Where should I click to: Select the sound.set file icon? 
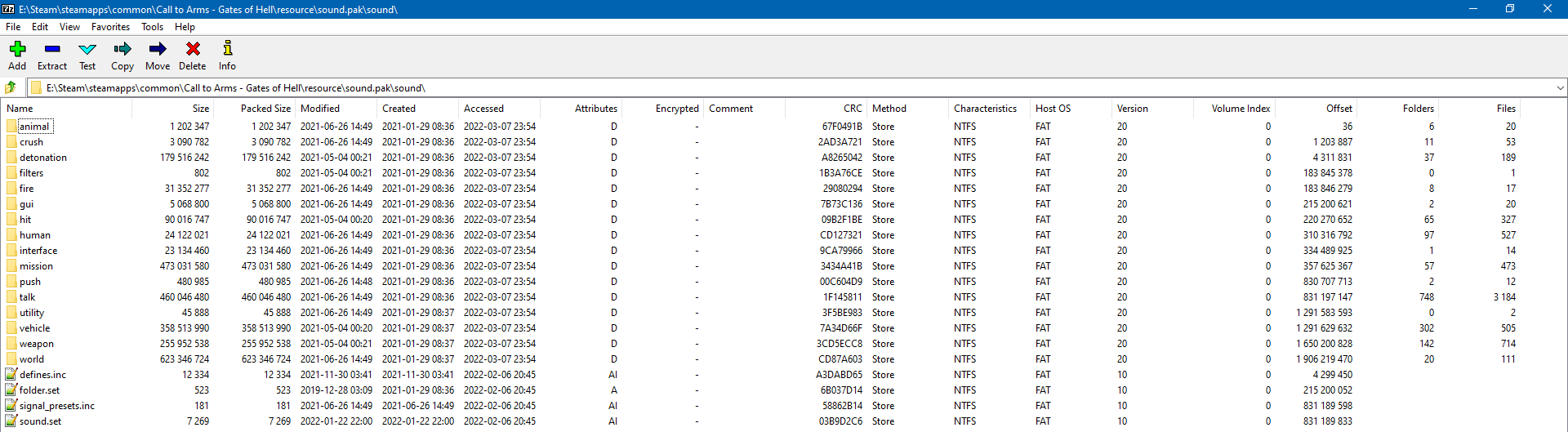tap(11, 421)
